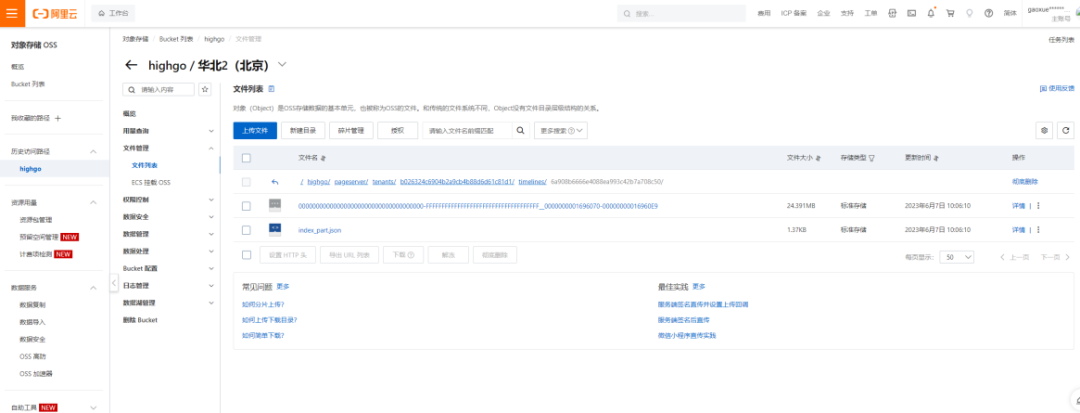Open the Cloud Shell terminal icon
The image size is (1080, 413).
click(911, 13)
